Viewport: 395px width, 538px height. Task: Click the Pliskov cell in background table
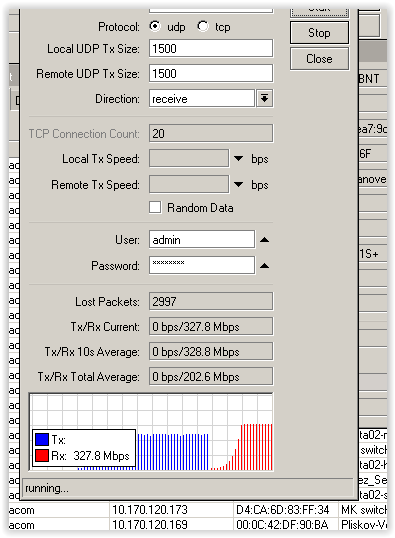pos(363,525)
